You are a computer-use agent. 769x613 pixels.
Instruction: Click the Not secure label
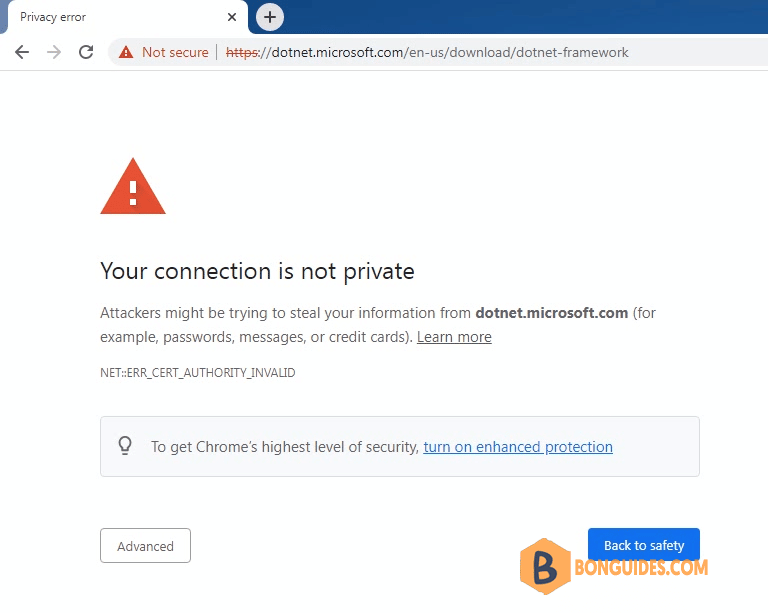click(x=175, y=52)
